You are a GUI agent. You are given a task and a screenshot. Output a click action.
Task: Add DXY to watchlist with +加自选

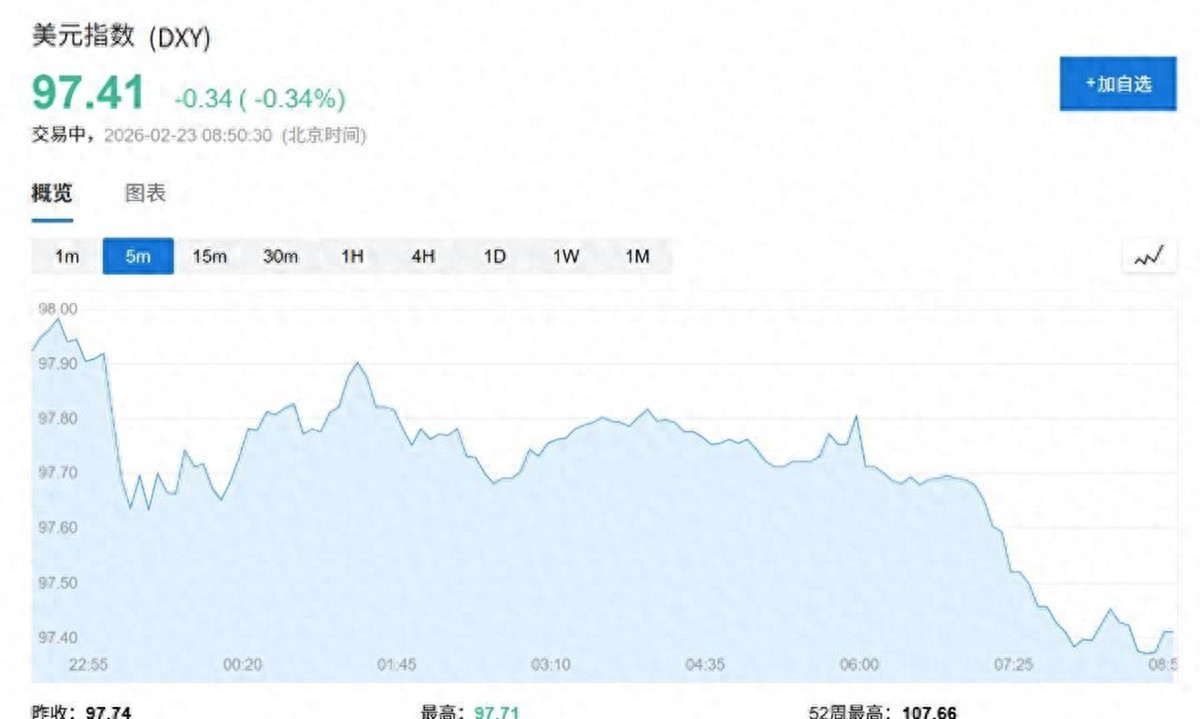[x=1117, y=84]
